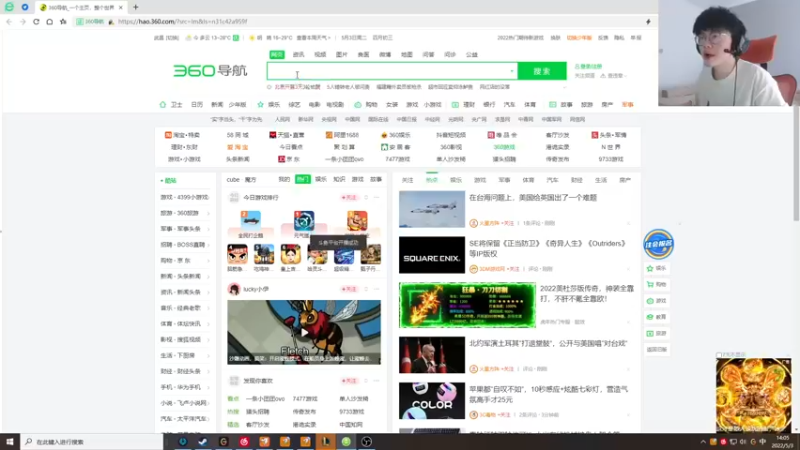
Task: Bookmark this page with the star icon
Action: [63, 22]
